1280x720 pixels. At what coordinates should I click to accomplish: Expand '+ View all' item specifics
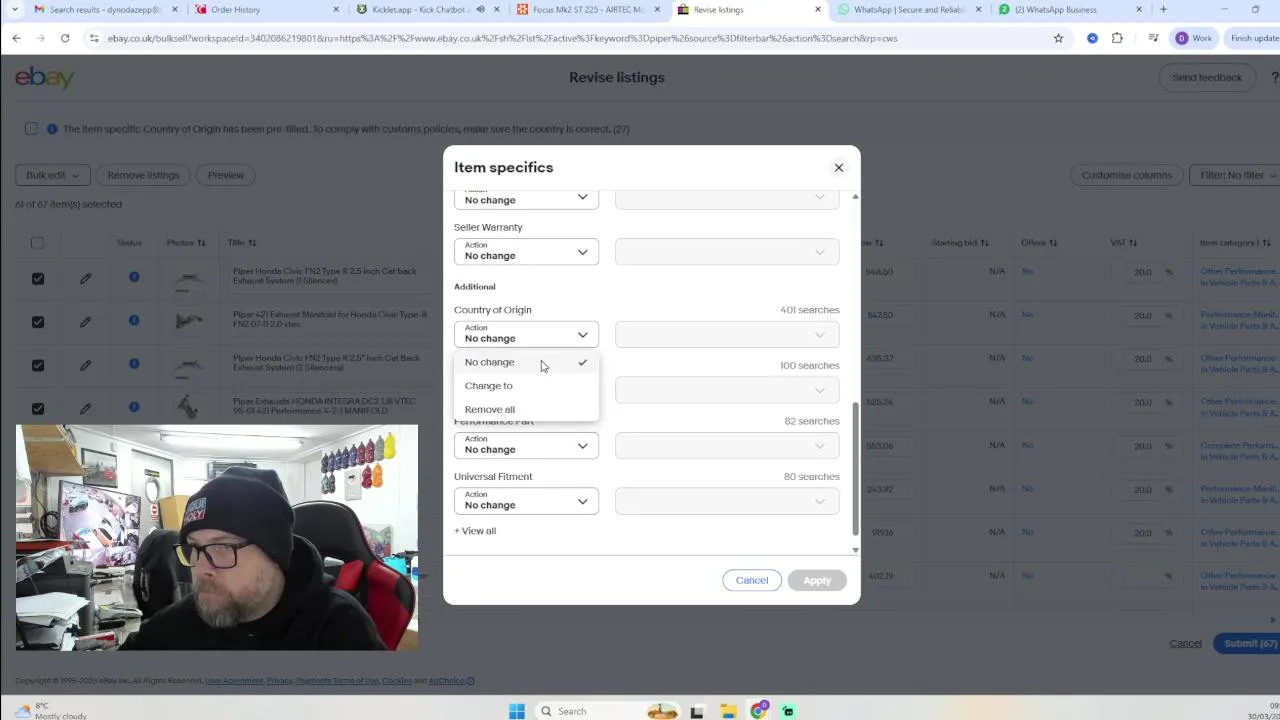(475, 531)
